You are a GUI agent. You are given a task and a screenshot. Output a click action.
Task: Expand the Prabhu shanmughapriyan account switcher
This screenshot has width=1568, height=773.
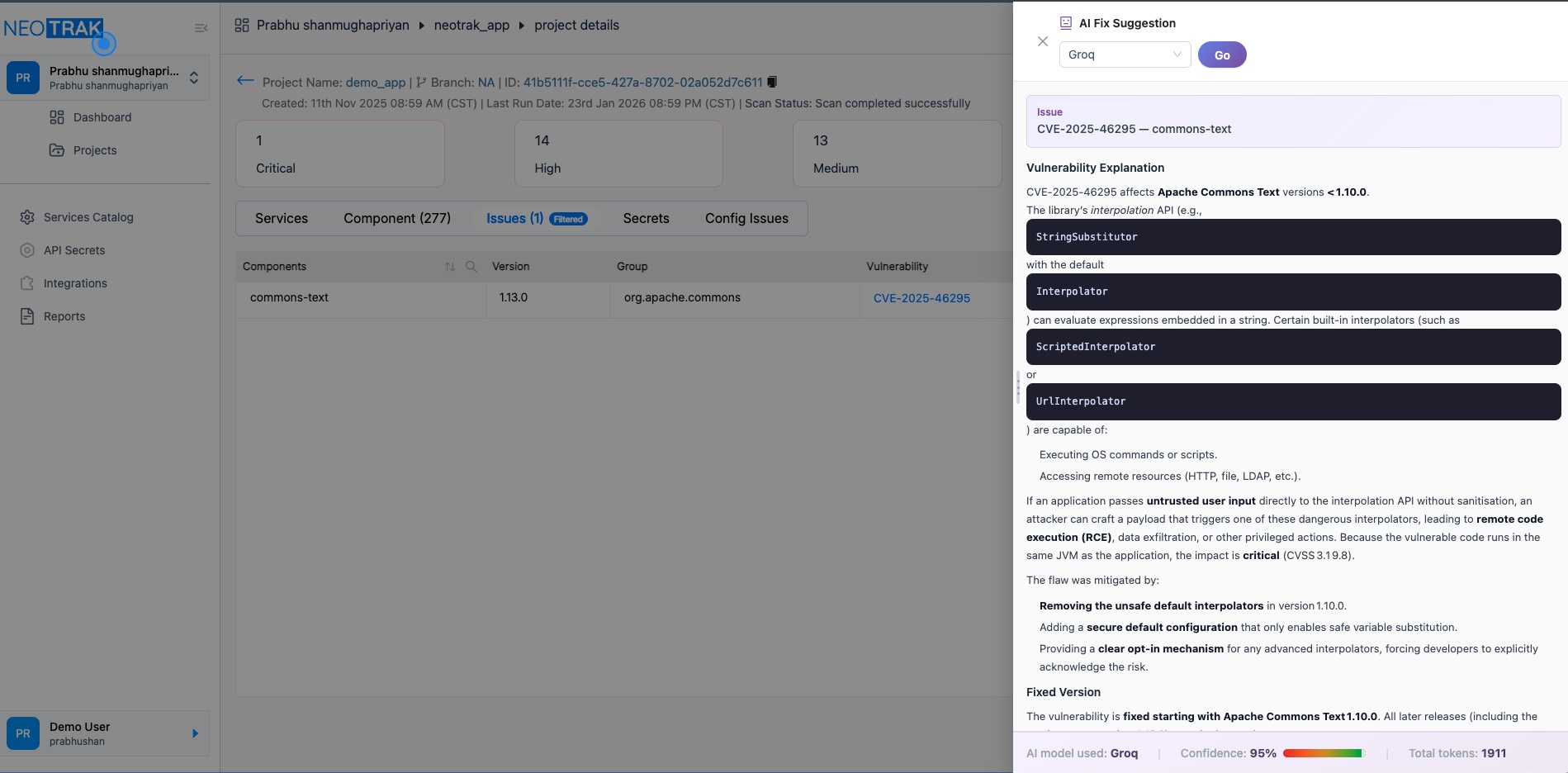point(194,78)
